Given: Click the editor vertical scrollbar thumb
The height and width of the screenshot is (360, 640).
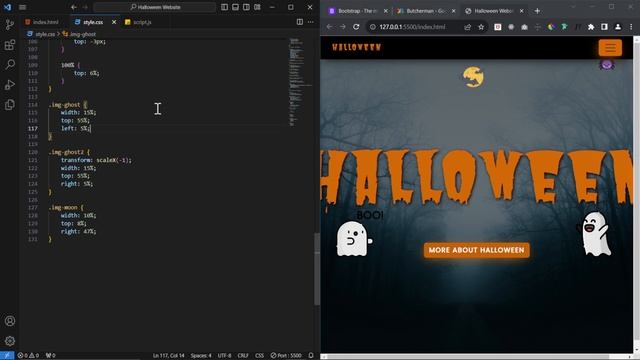Looking at the screenshot, I should (x=317, y=269).
